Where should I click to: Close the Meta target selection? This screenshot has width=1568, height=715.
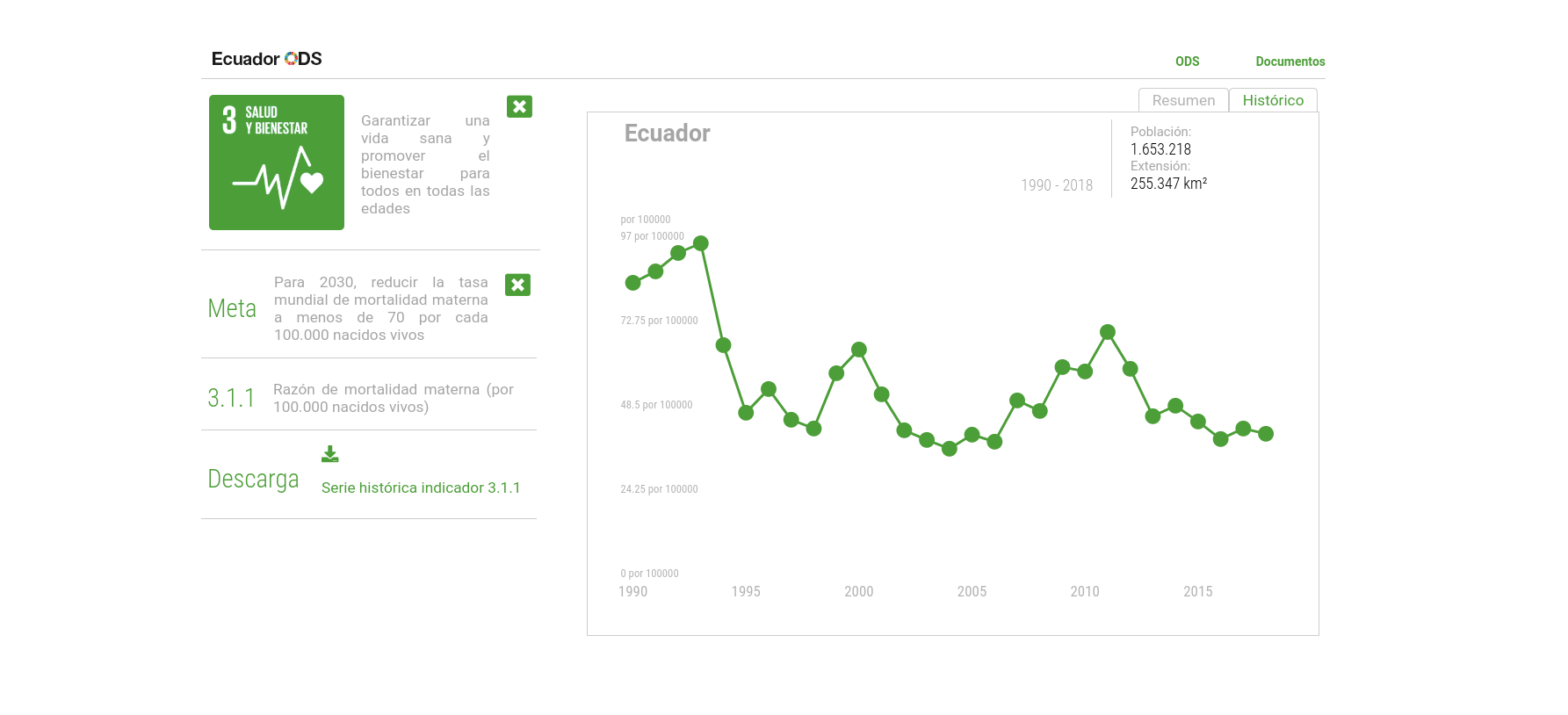517,285
